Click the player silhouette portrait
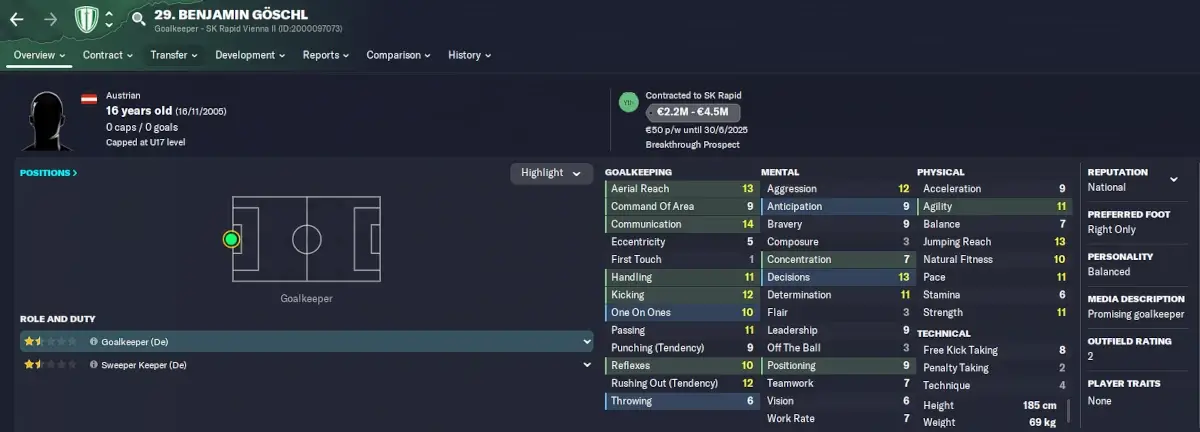The height and width of the screenshot is (432, 1200). 45,121
